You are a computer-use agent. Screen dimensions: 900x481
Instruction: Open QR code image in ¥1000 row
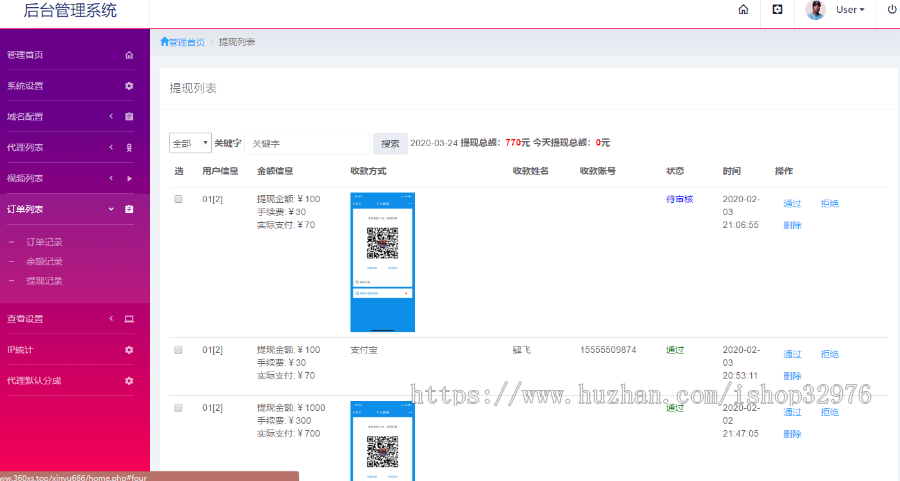click(382, 441)
